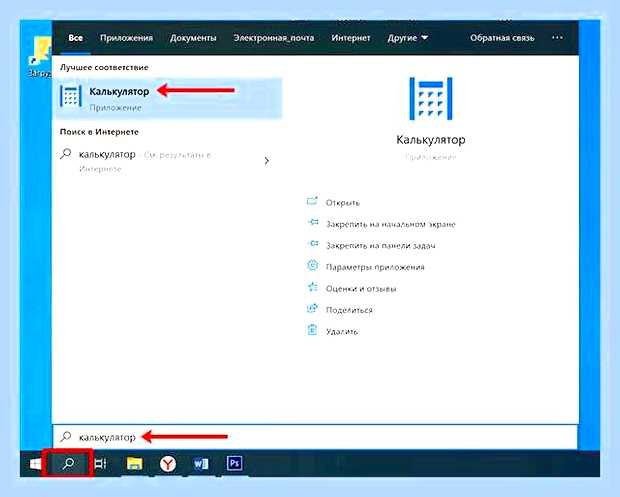Screen dimensions: 620x497
Task: Open the Калькулятор best match result
Action: click(169, 98)
